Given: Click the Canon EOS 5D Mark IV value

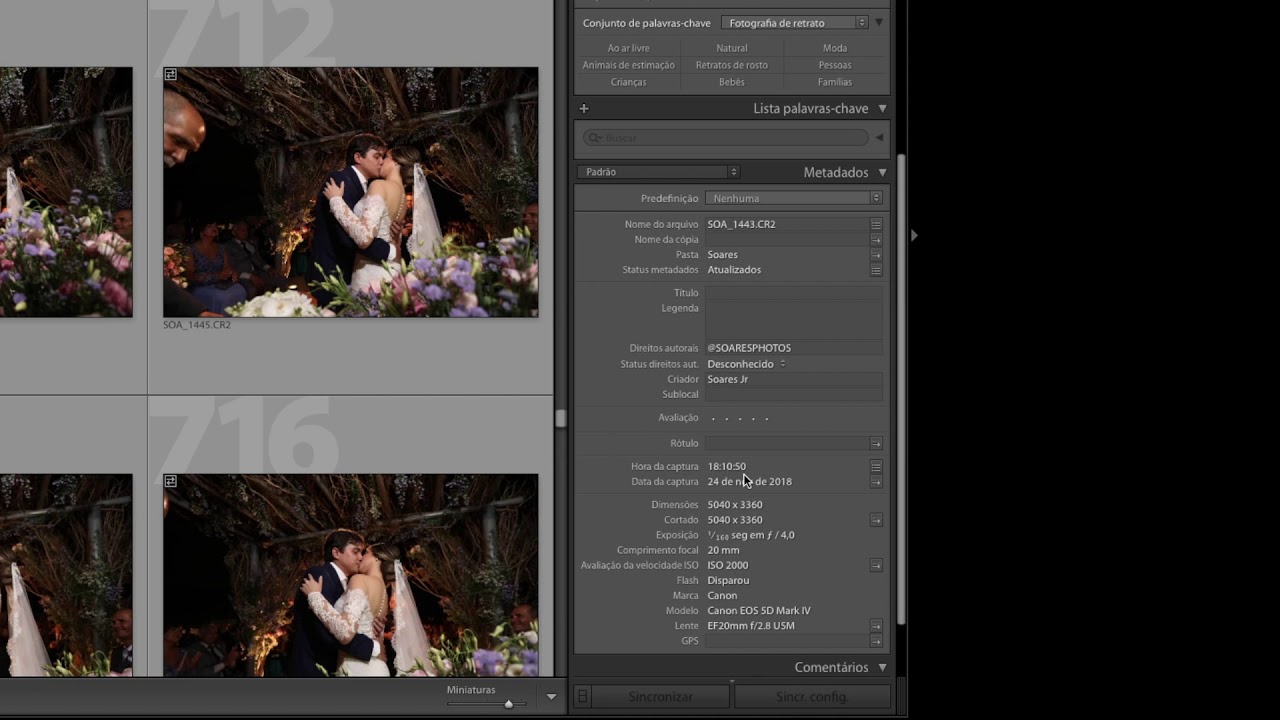Looking at the screenshot, I should tap(759, 611).
